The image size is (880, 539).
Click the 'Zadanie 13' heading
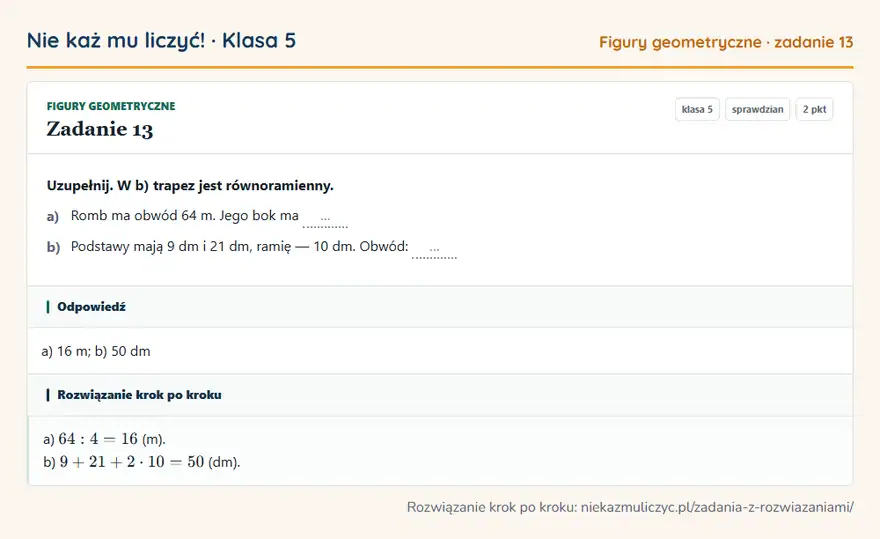100,129
